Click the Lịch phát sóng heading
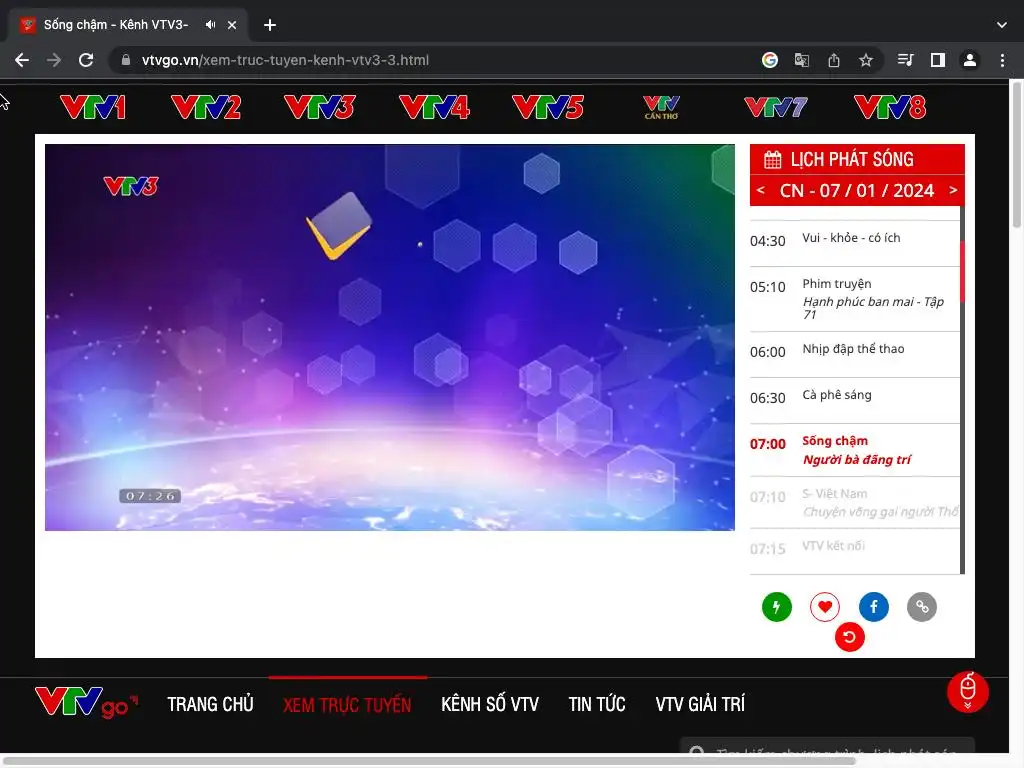Screen dimensions: 1024x768 [x=852, y=159]
